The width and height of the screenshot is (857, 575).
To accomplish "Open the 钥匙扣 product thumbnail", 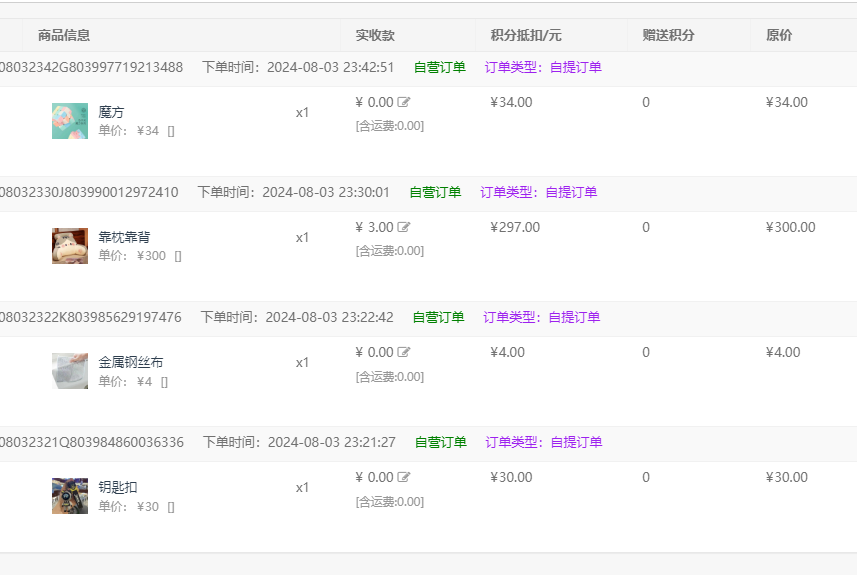I will (70, 496).
